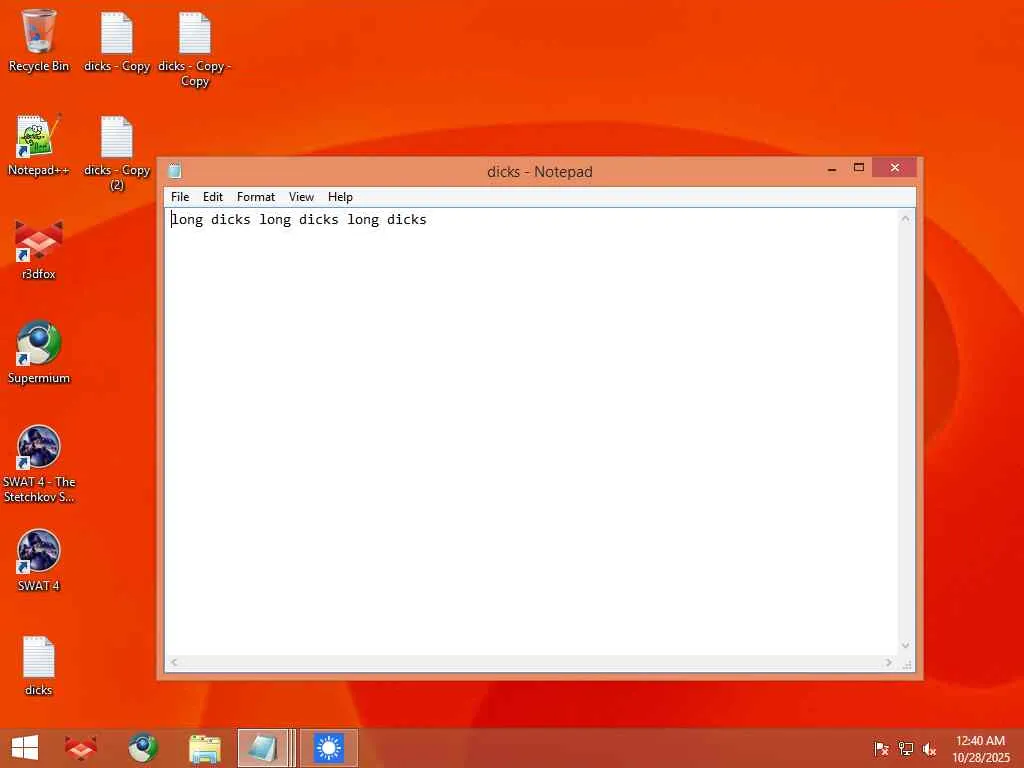The height and width of the screenshot is (768, 1024).
Task: Open the Action Center flag tray icon
Action: coord(881,748)
